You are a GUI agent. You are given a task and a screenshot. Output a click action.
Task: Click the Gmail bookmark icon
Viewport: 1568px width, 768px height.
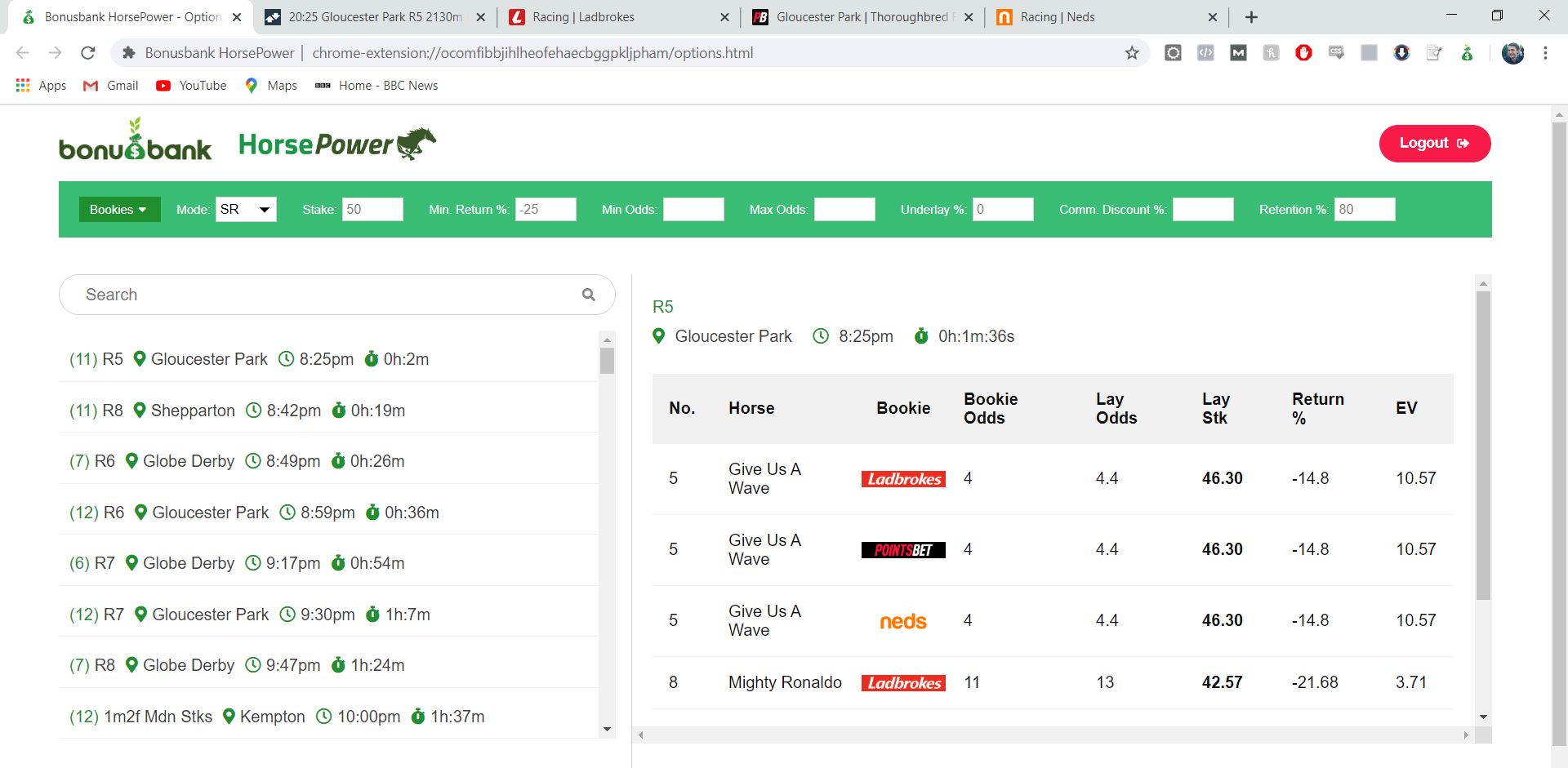(91, 85)
